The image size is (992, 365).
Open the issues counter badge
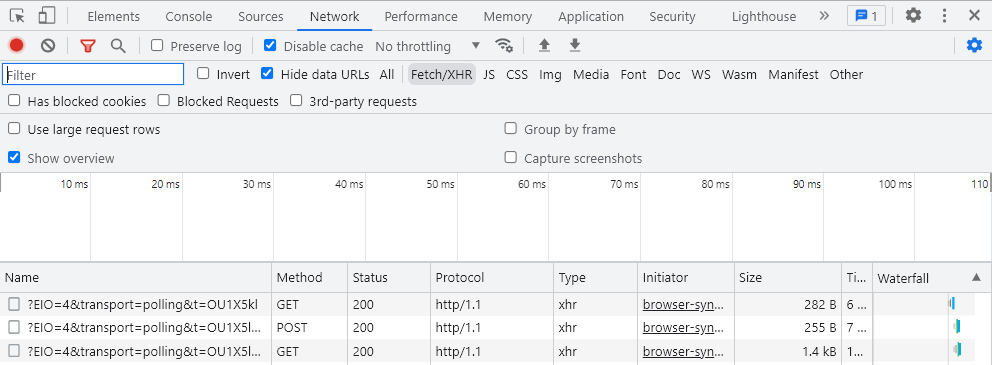tap(866, 16)
